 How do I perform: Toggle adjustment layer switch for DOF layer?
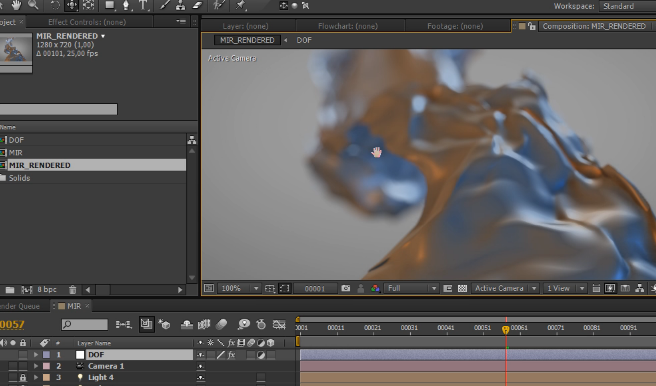261,355
